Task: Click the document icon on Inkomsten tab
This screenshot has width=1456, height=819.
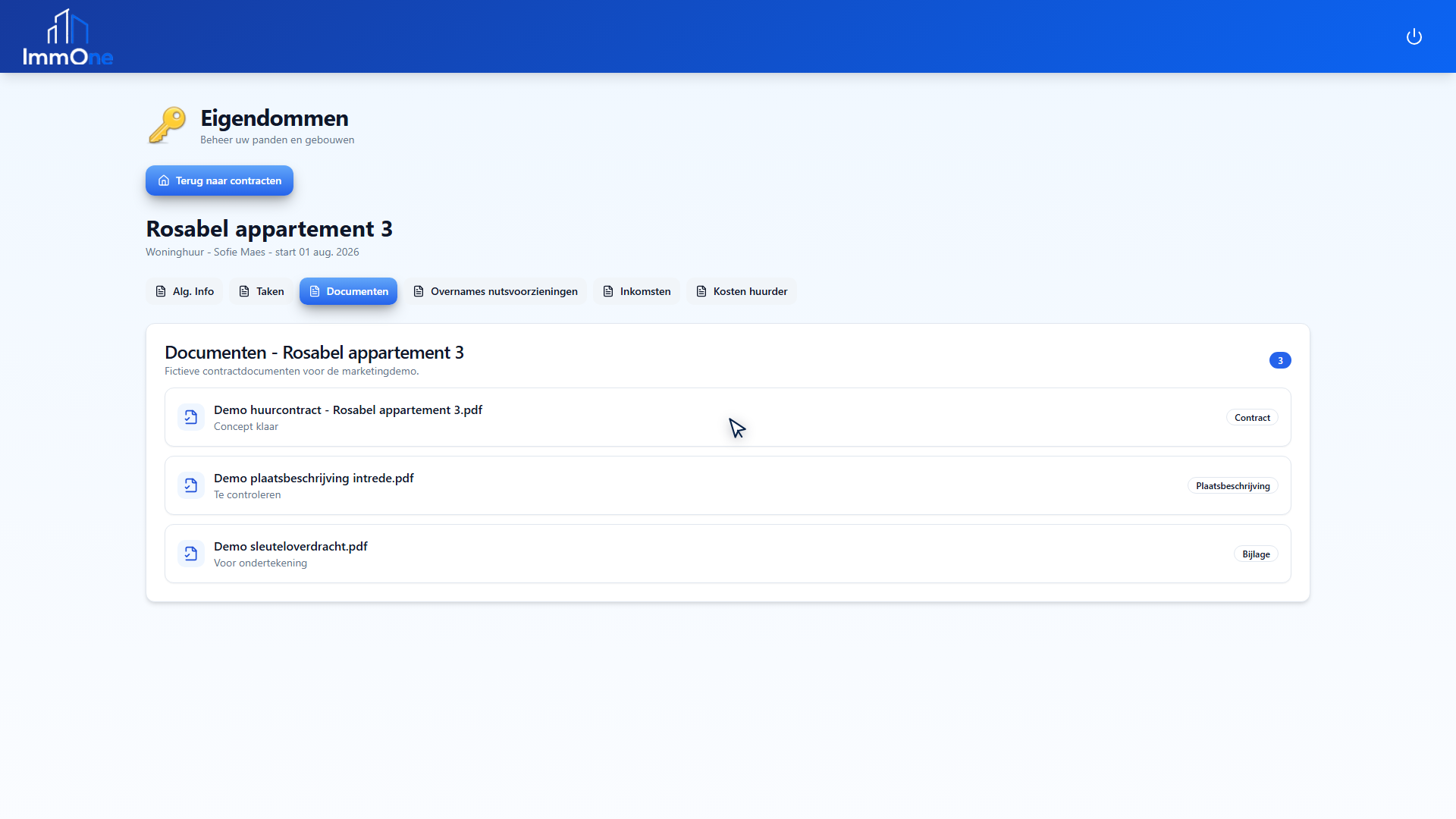Action: point(608,291)
